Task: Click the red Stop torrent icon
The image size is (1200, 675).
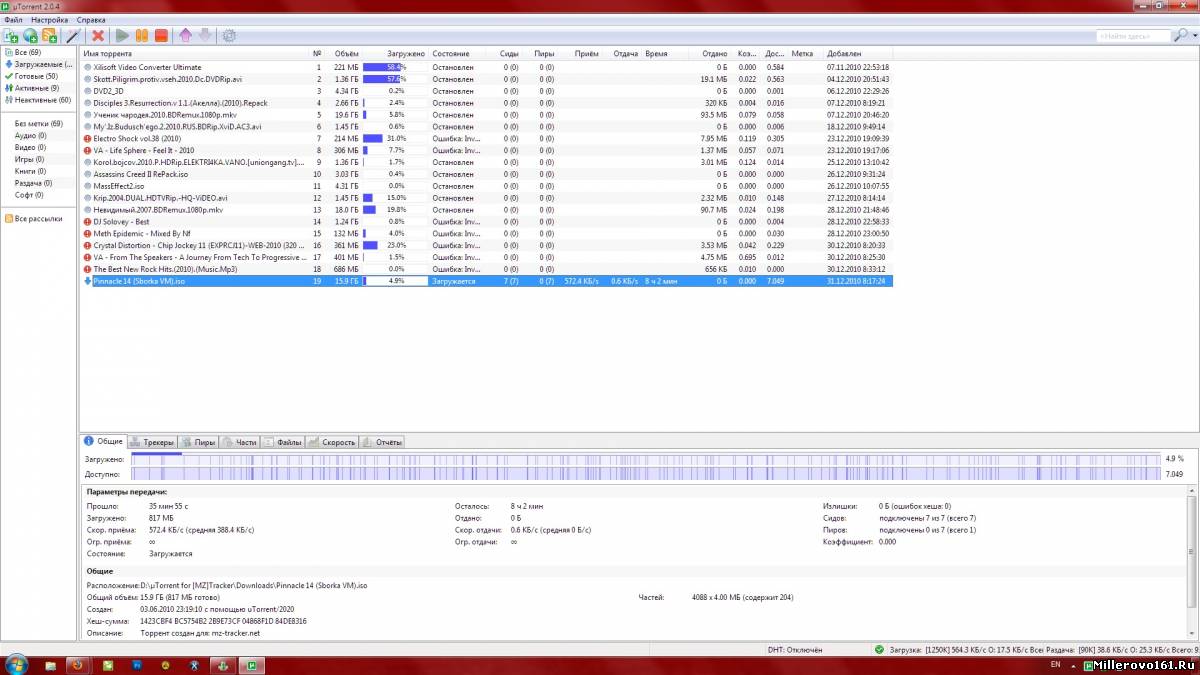Action: pos(161,36)
